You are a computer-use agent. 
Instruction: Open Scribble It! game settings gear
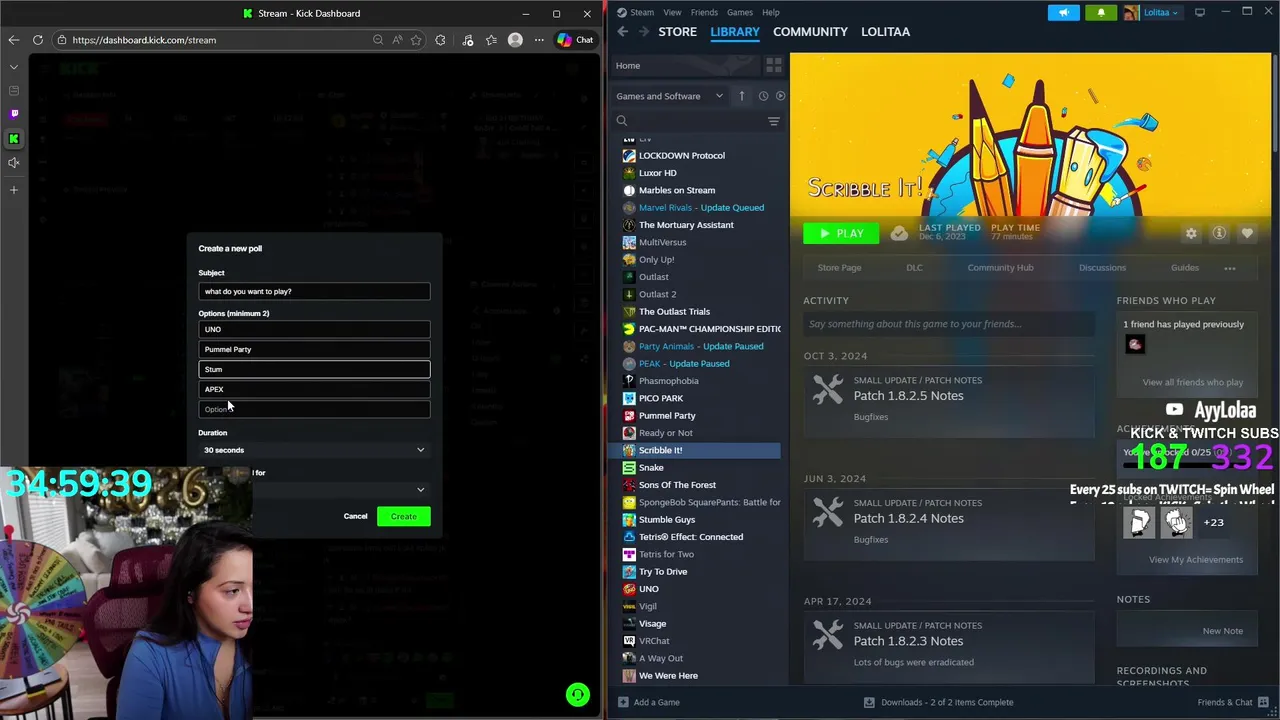tap(1191, 233)
